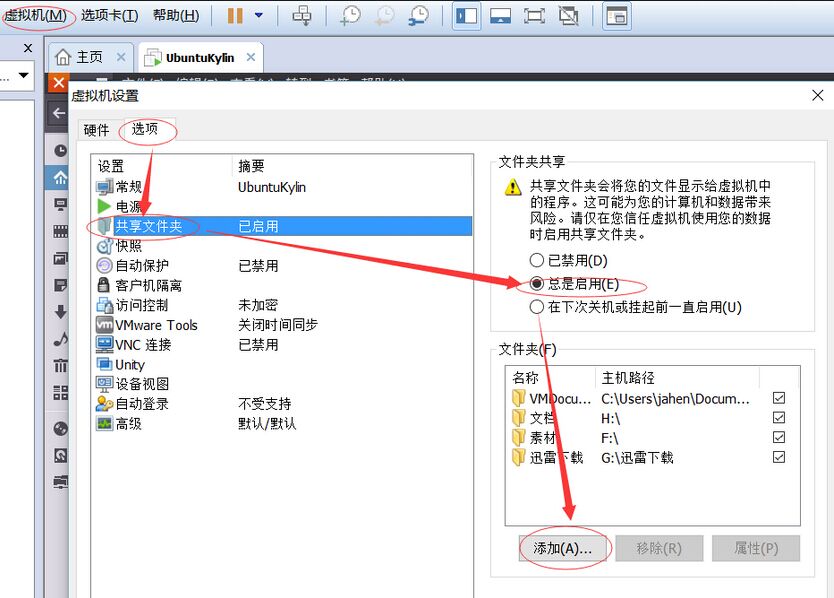
Task: Click the 移除(R) button
Action: (x=660, y=548)
